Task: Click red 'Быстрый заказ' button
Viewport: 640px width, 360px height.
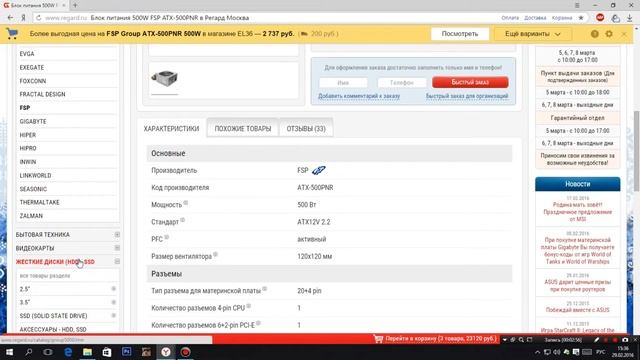Action: pos(470,82)
